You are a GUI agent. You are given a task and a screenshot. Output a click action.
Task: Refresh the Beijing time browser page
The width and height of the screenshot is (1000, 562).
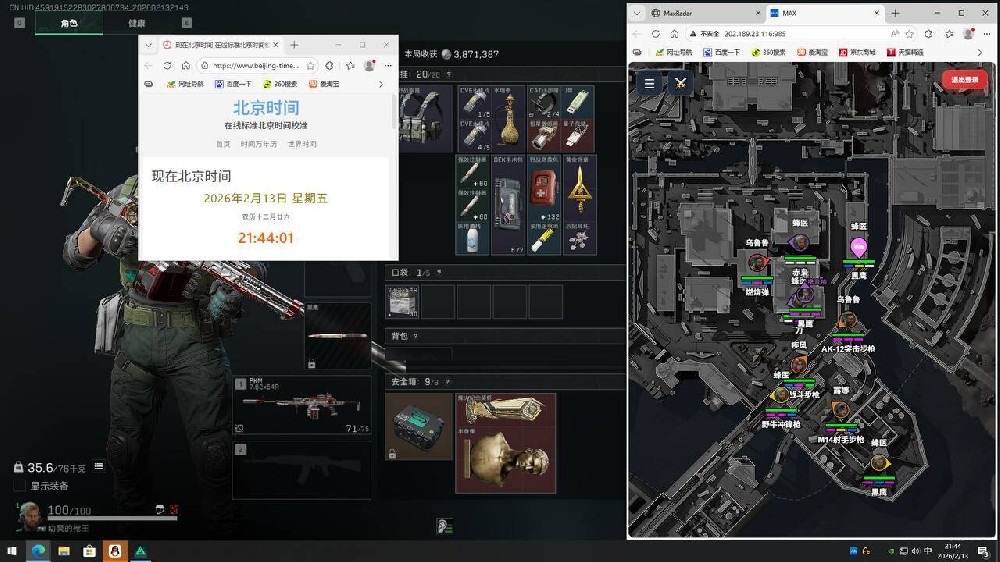pyautogui.click(x=167, y=65)
